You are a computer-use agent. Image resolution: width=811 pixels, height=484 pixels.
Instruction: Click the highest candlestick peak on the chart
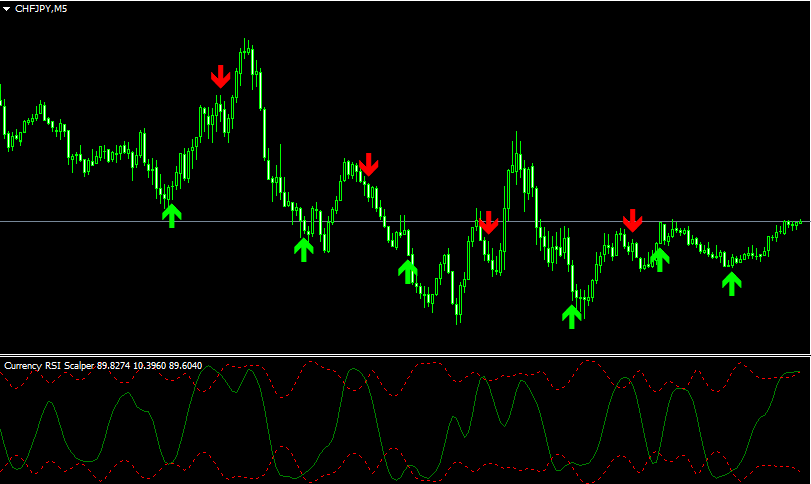click(244, 43)
